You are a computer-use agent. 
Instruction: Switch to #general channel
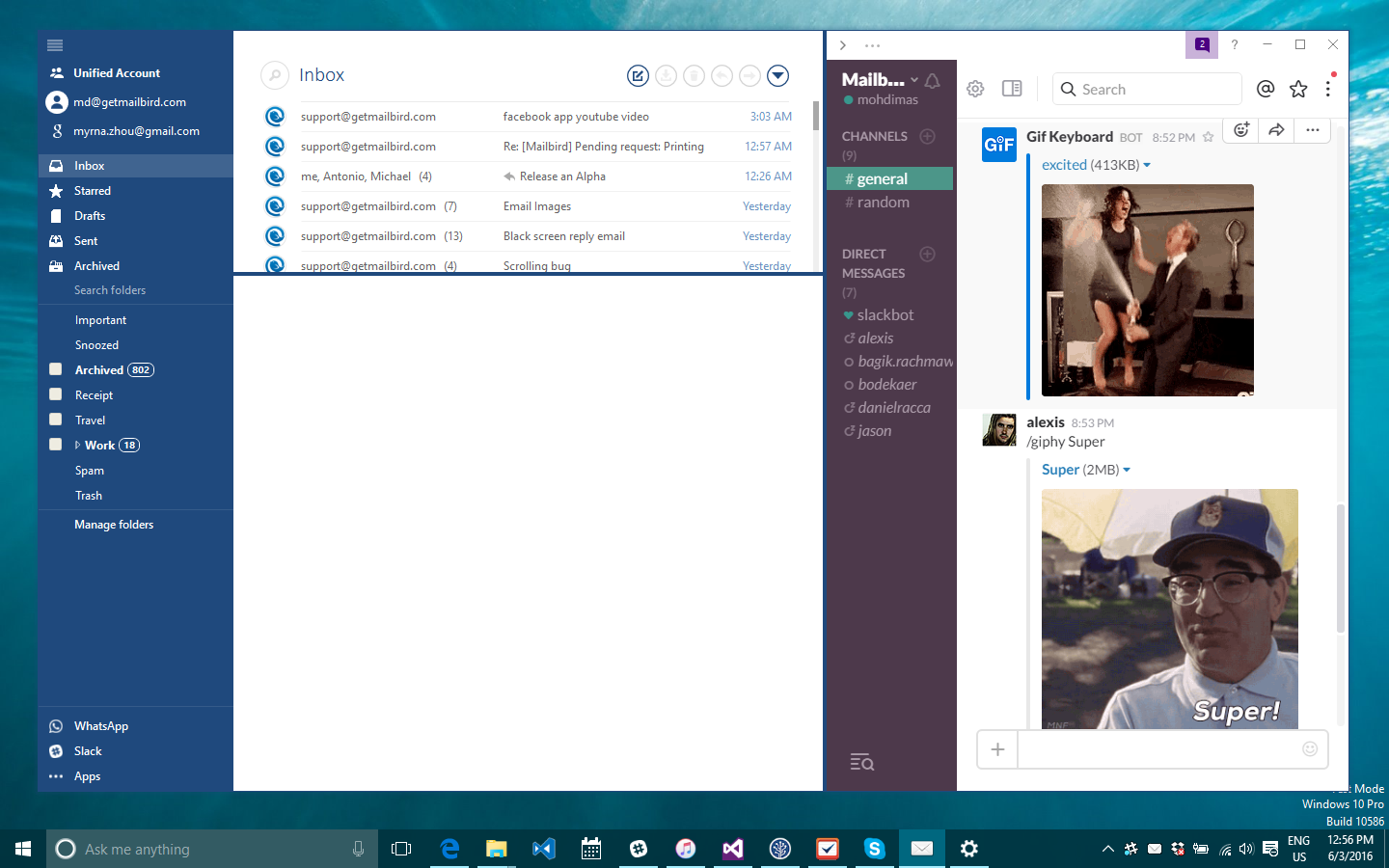tap(890, 178)
